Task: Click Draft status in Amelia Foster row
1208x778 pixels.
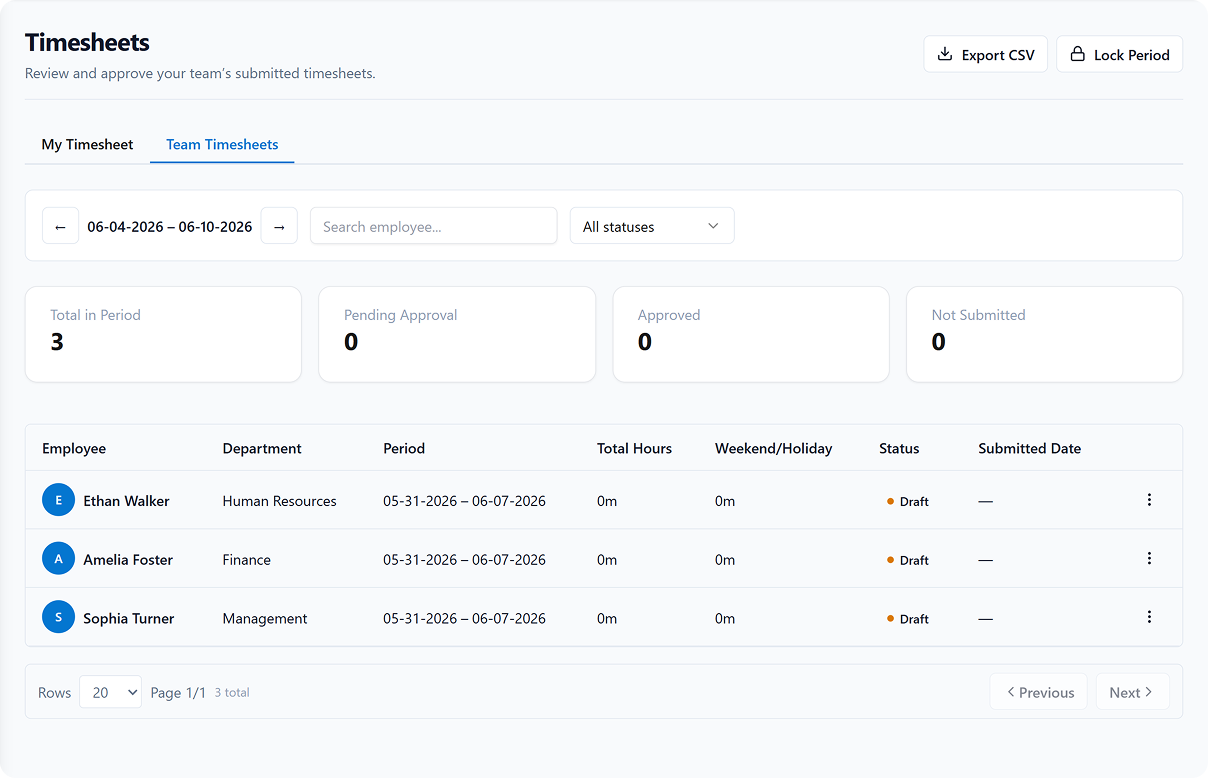Action: 908,560
